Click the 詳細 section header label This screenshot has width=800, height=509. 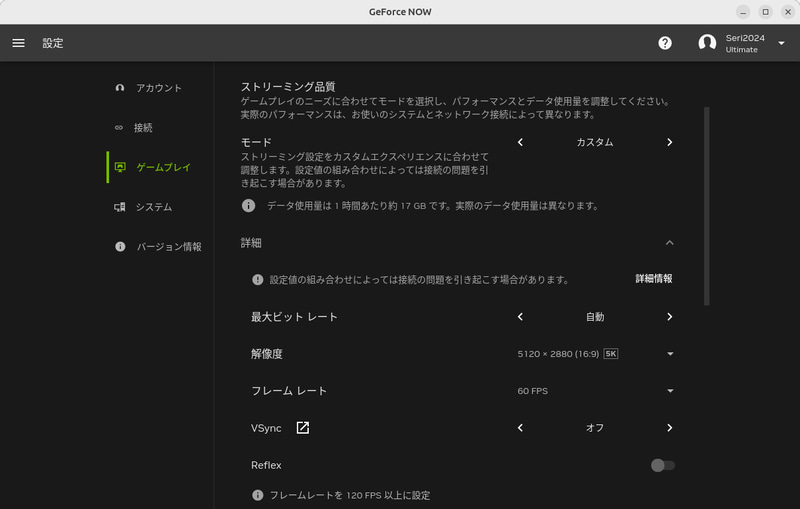click(251, 243)
